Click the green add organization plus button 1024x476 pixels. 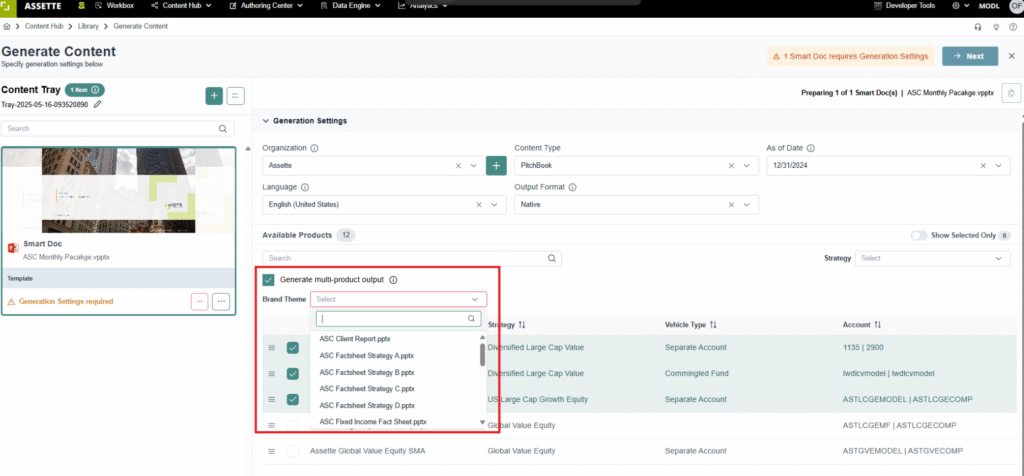tap(496, 166)
